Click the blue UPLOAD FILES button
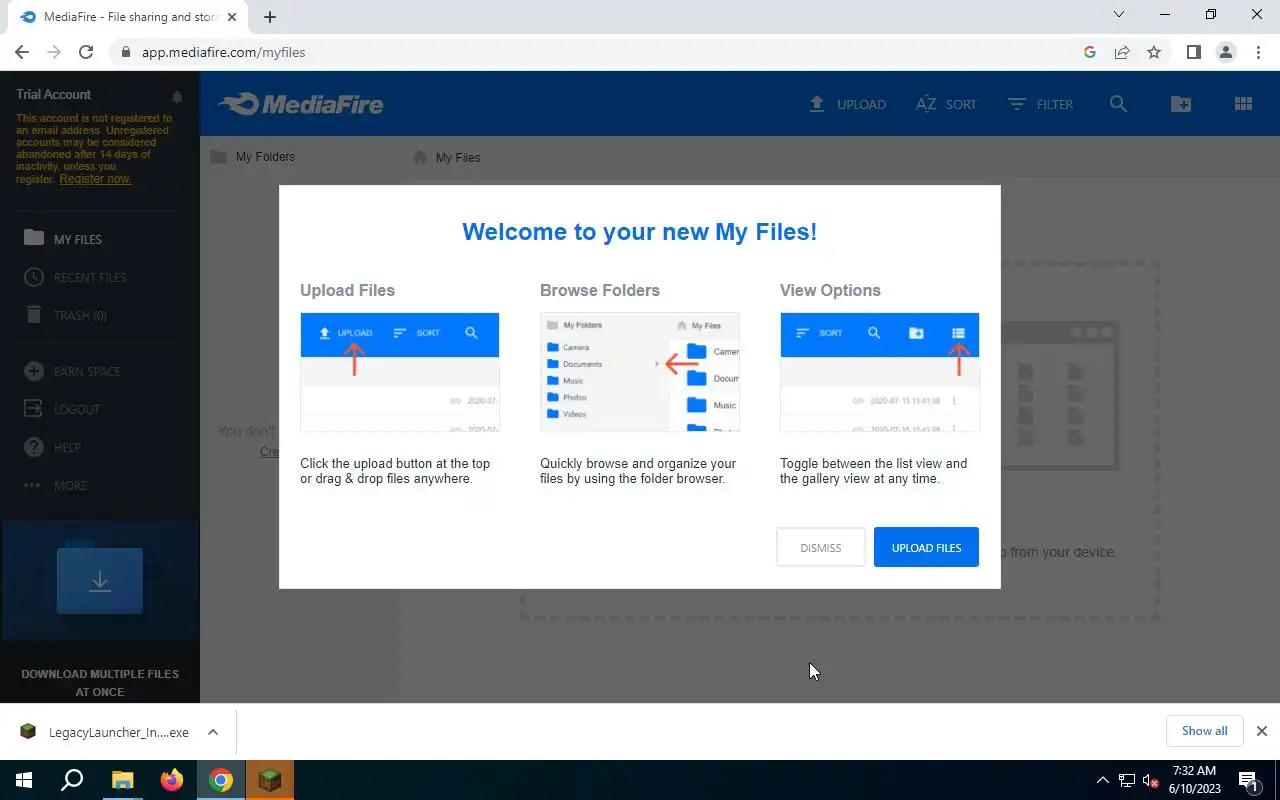The width and height of the screenshot is (1280, 800). (926, 547)
